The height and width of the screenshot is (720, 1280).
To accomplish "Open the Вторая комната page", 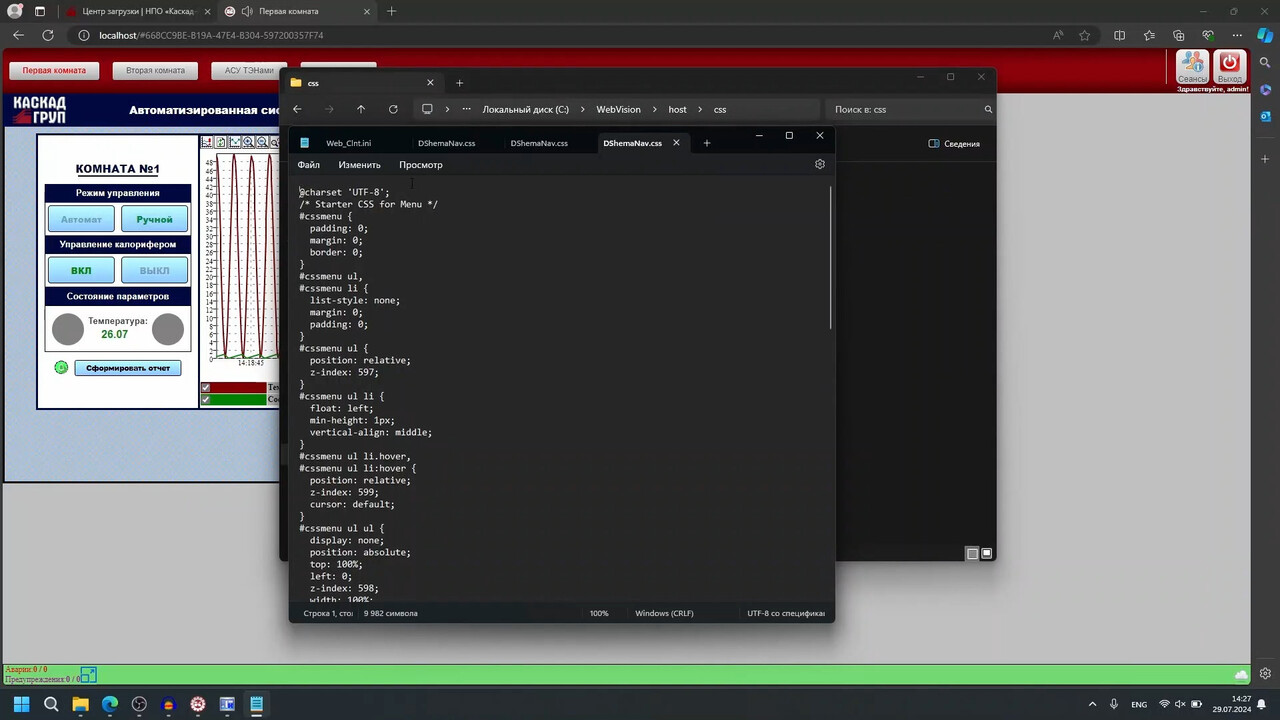I will tap(155, 71).
